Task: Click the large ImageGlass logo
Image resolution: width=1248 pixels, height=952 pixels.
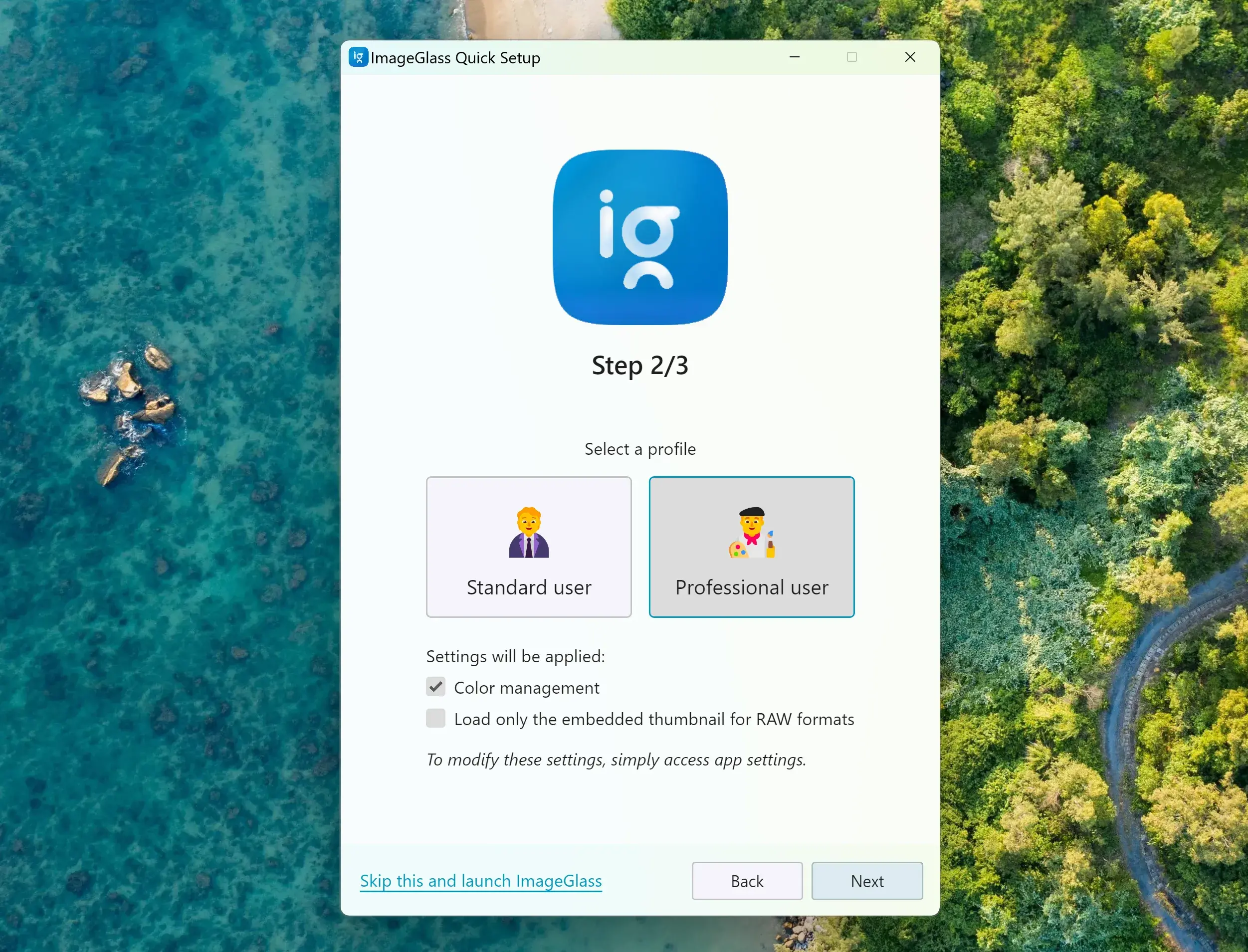Action: pyautogui.click(x=640, y=237)
